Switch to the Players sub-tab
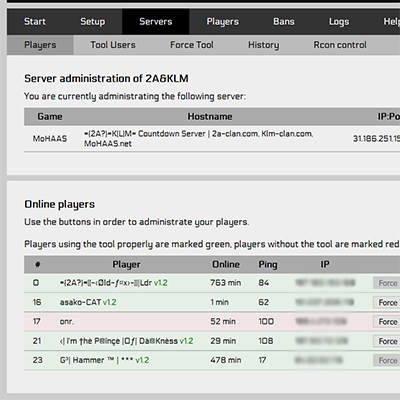 pos(40,45)
